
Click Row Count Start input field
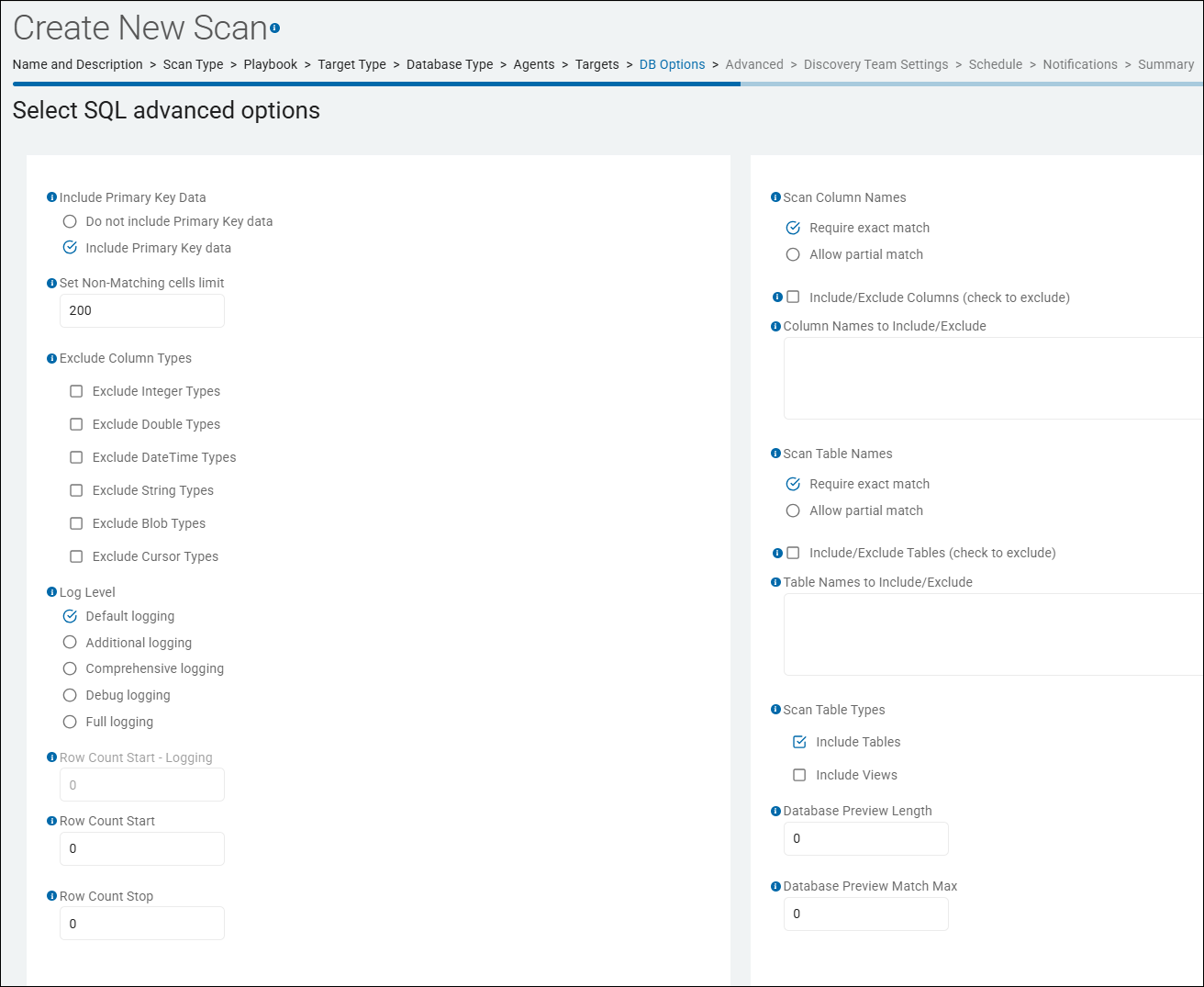tap(142, 848)
